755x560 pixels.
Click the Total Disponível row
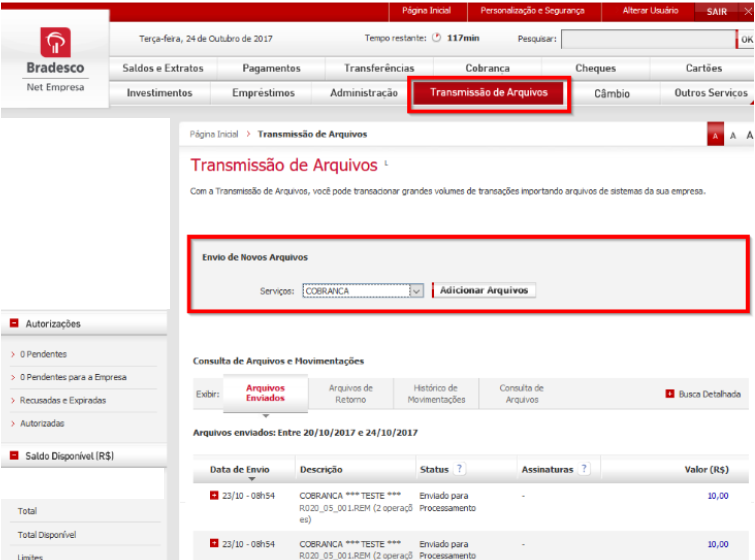(47, 534)
